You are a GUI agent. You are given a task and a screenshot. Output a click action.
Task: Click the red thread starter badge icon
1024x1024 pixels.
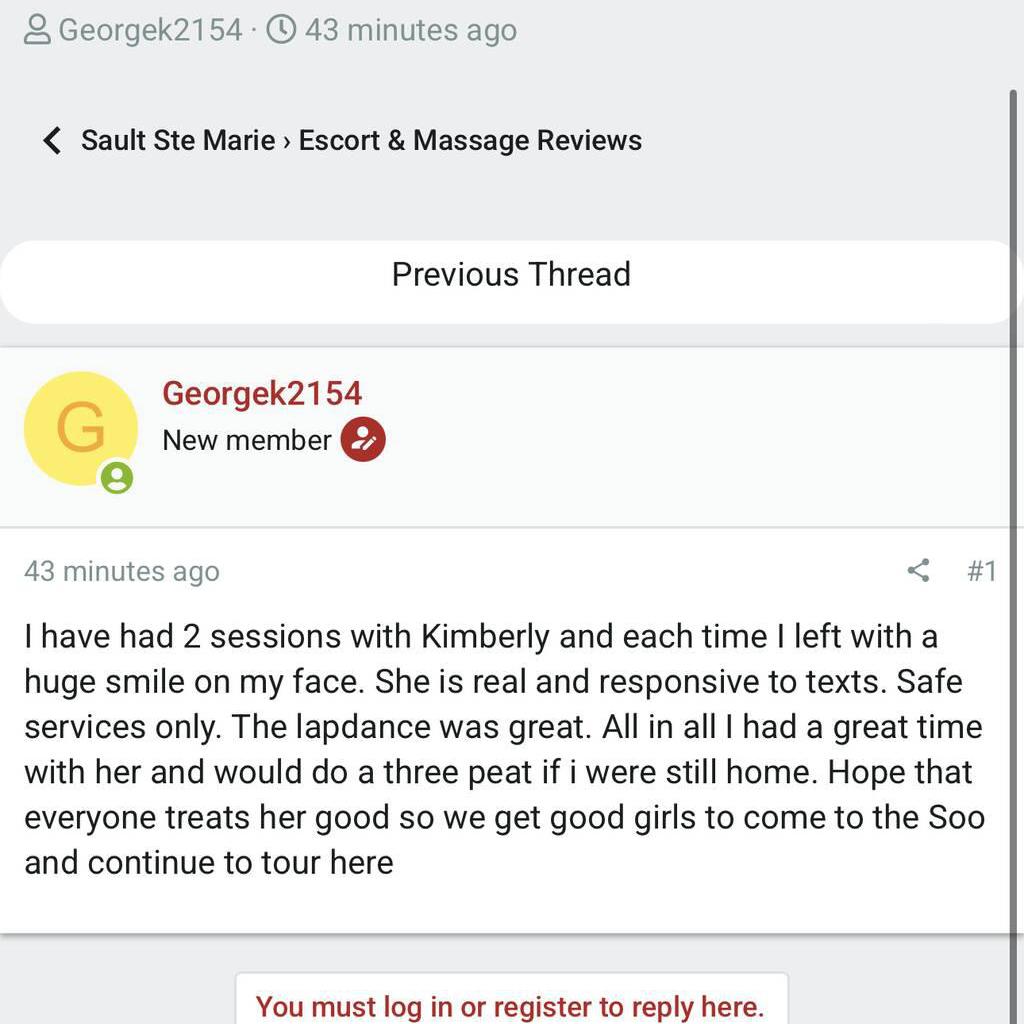(x=363, y=440)
